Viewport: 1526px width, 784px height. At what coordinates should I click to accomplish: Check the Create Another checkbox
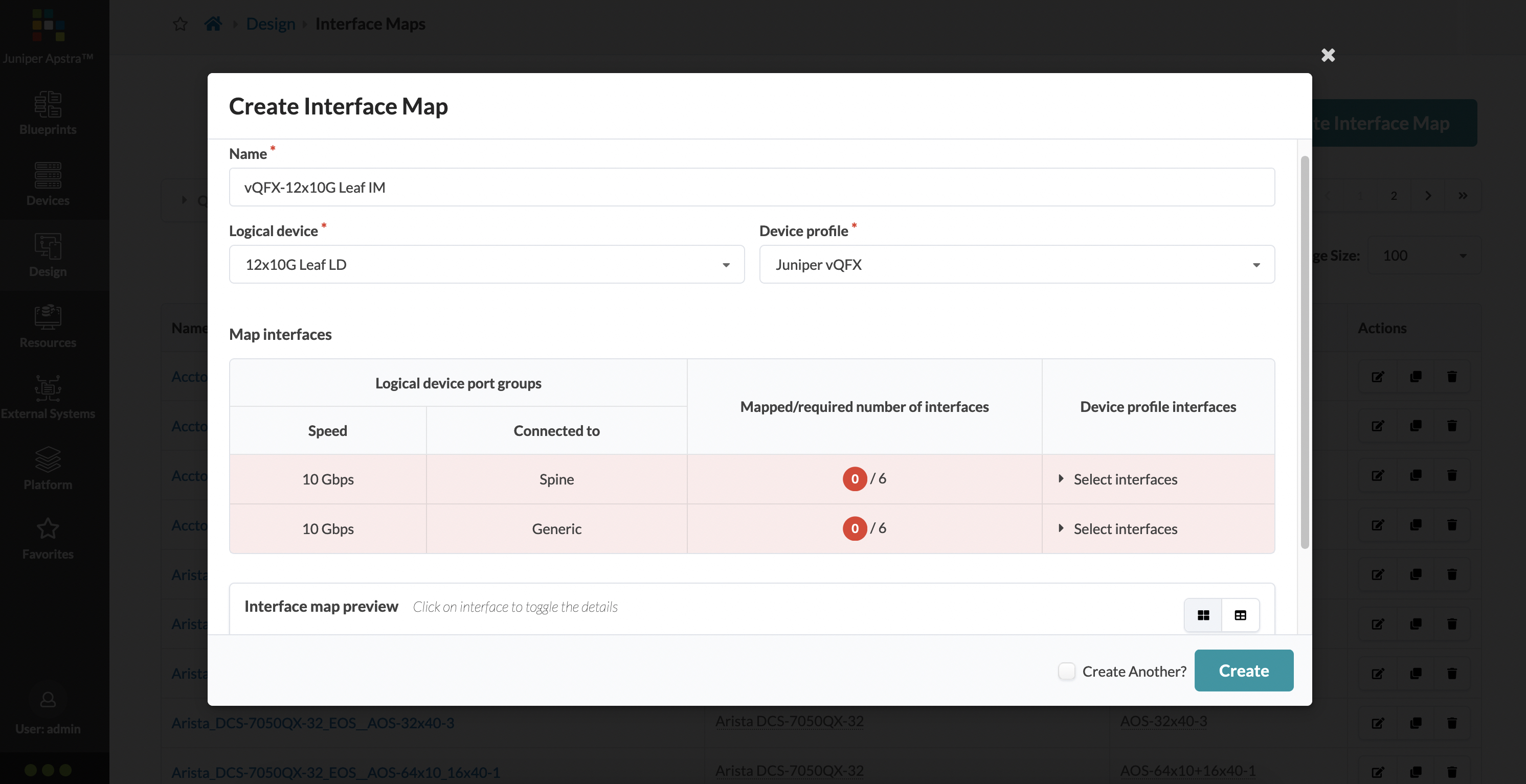(1066, 671)
